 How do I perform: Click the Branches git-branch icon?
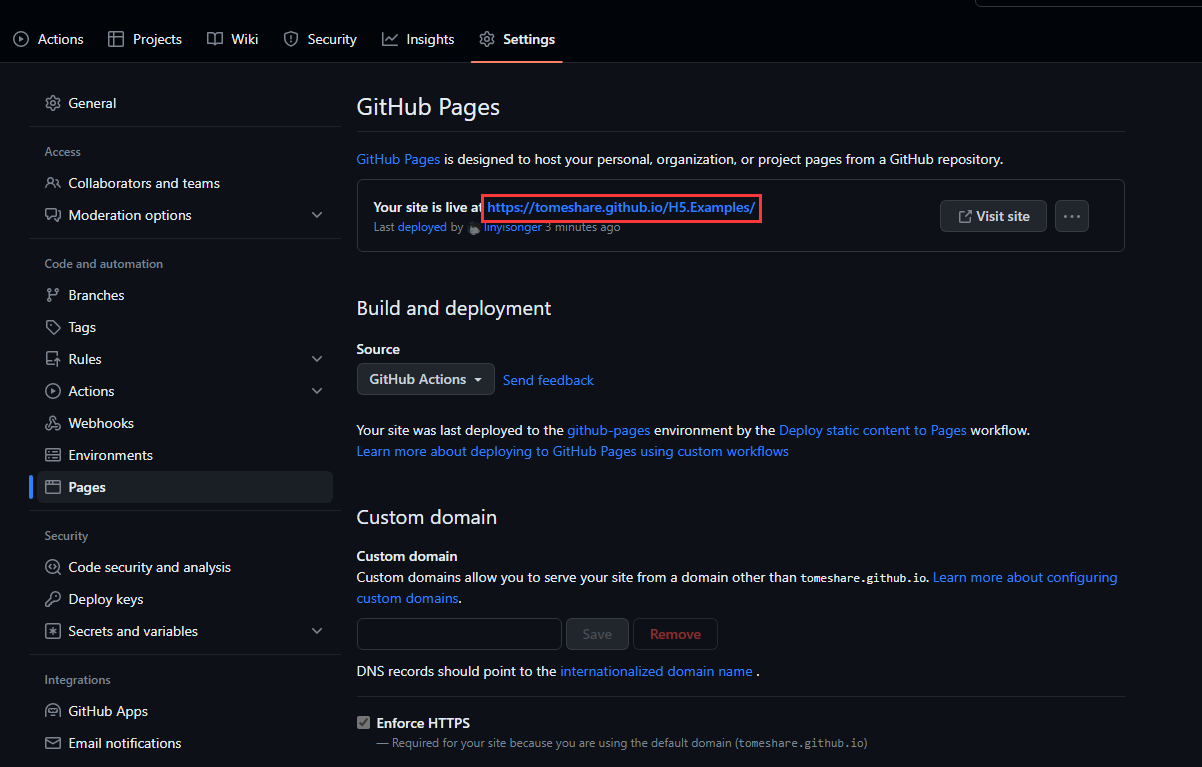click(x=53, y=295)
